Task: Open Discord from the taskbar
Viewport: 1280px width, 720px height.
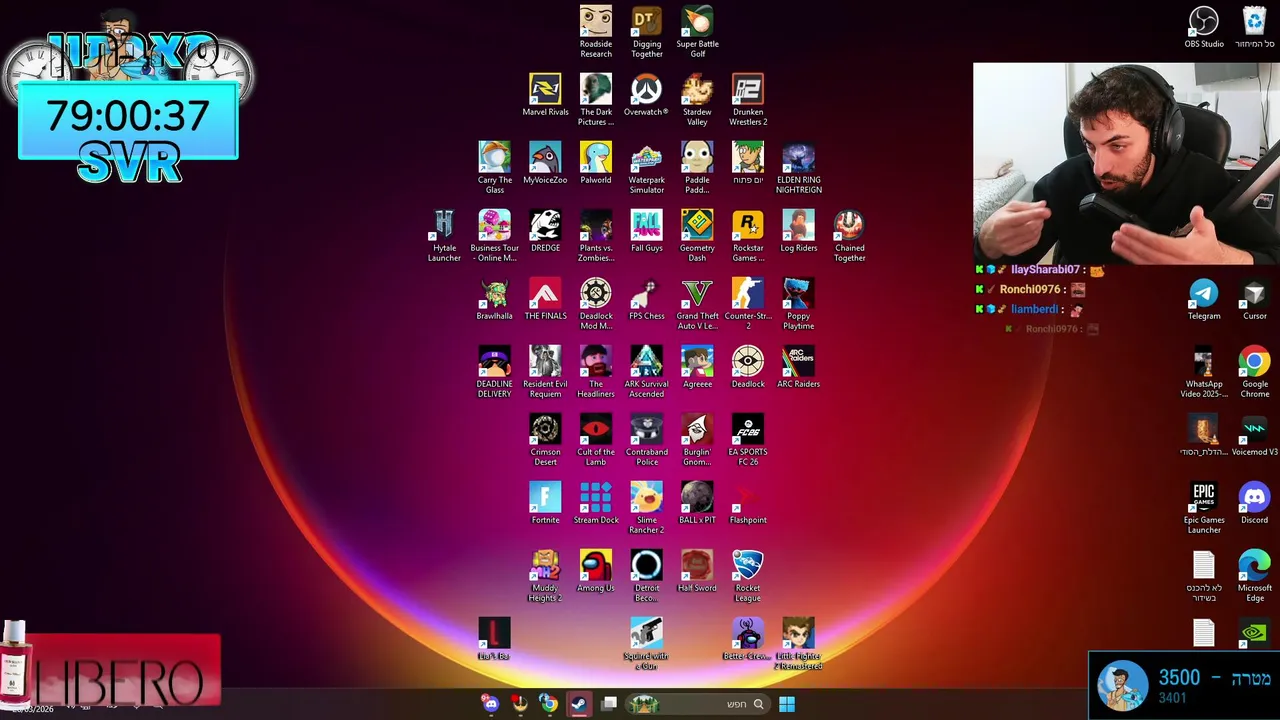Action: pos(490,704)
